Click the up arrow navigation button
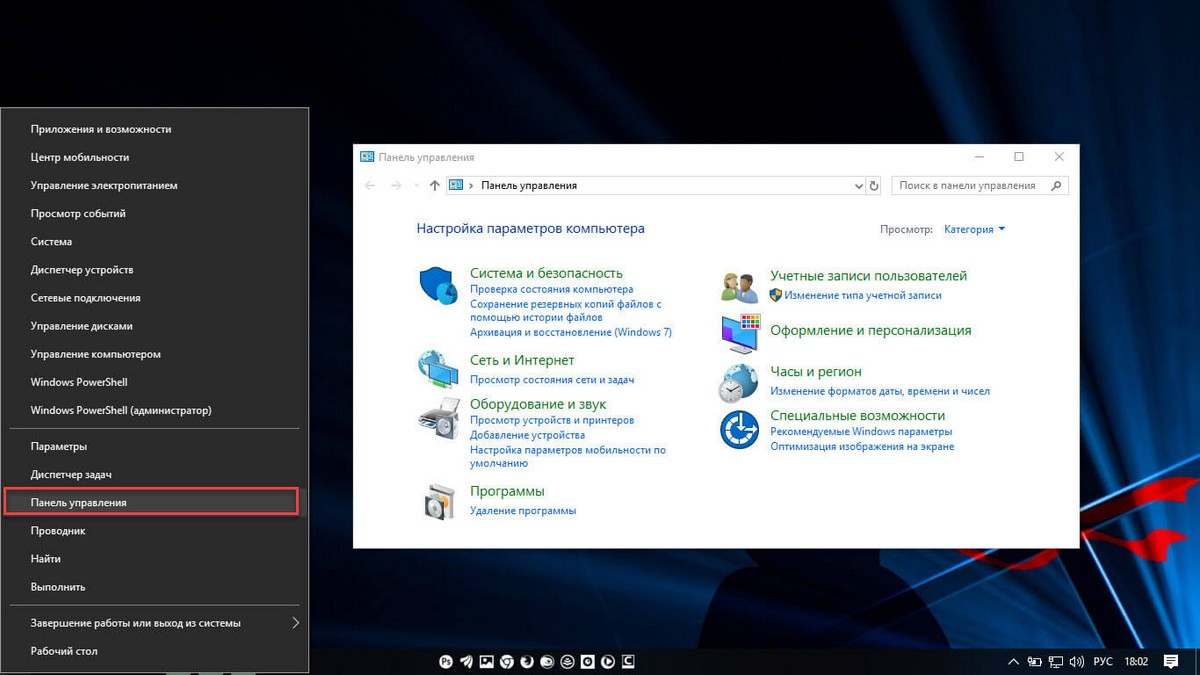 click(x=434, y=185)
